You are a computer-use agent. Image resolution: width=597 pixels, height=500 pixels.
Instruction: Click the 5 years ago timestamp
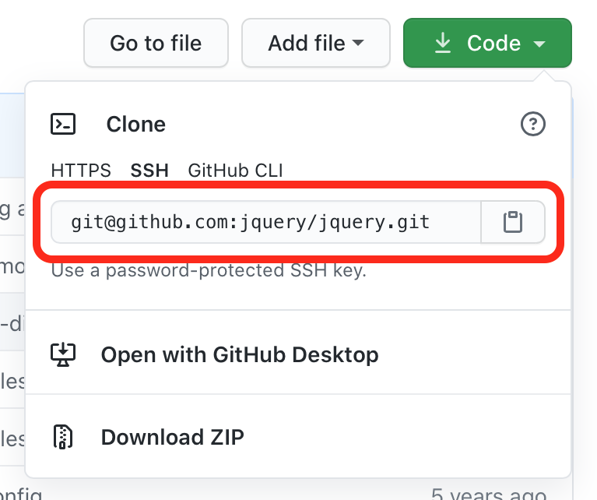pos(489,494)
